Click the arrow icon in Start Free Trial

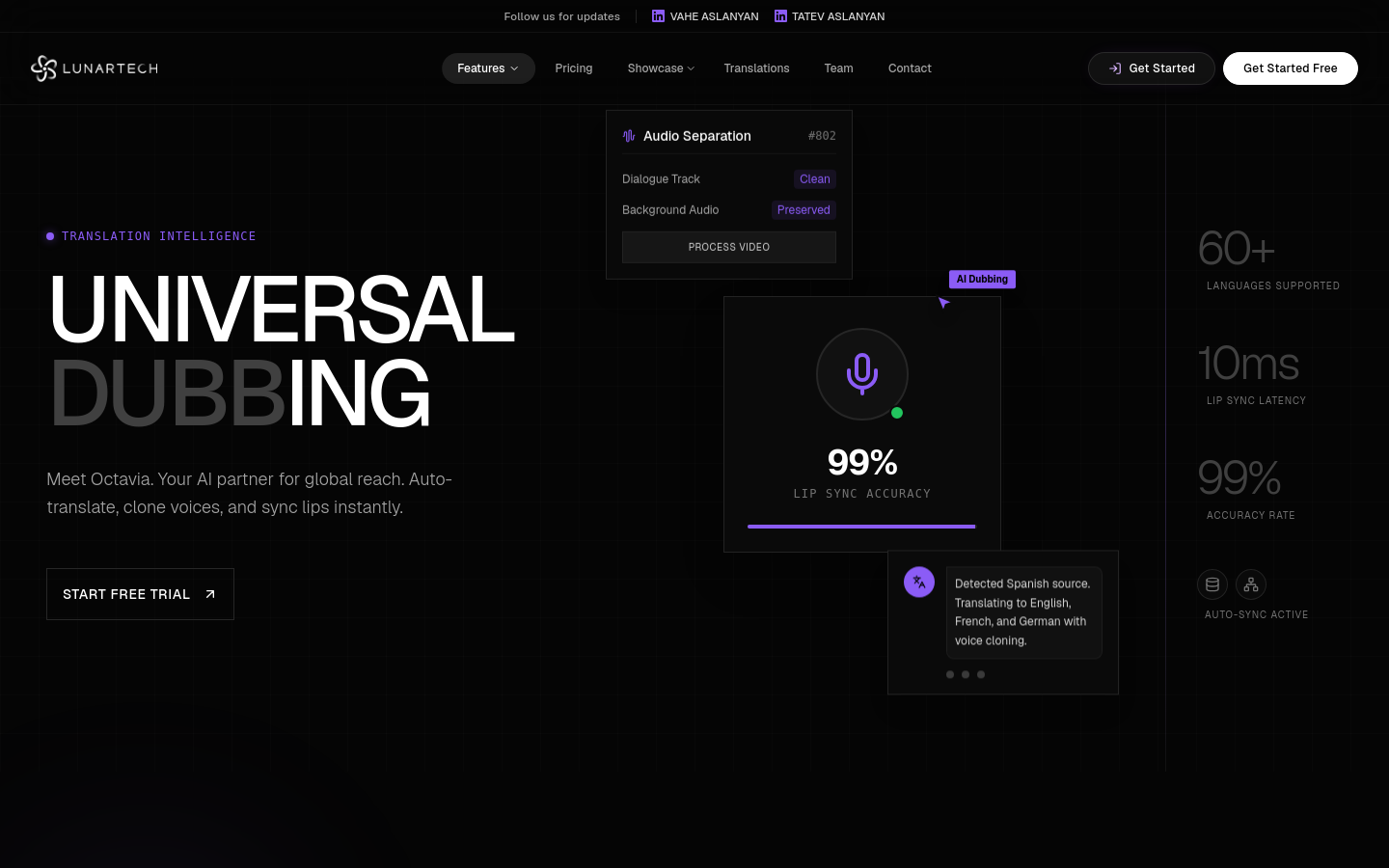coord(210,594)
